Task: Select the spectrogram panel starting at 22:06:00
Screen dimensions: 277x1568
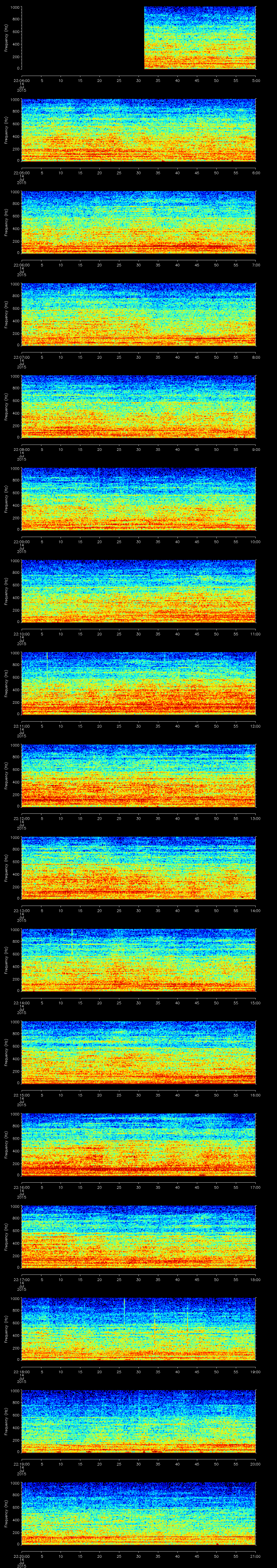Action: (x=139, y=222)
